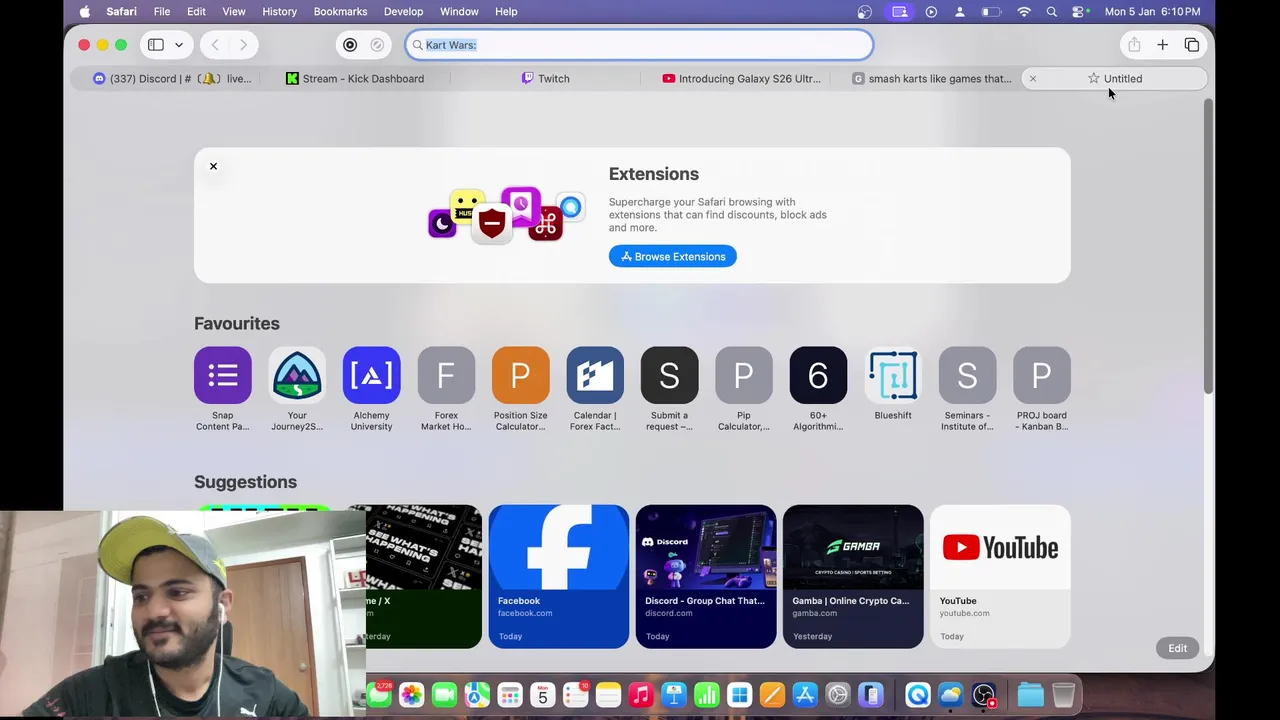Open the Help menu
Image resolution: width=1280 pixels, height=720 pixels.
pos(506,11)
